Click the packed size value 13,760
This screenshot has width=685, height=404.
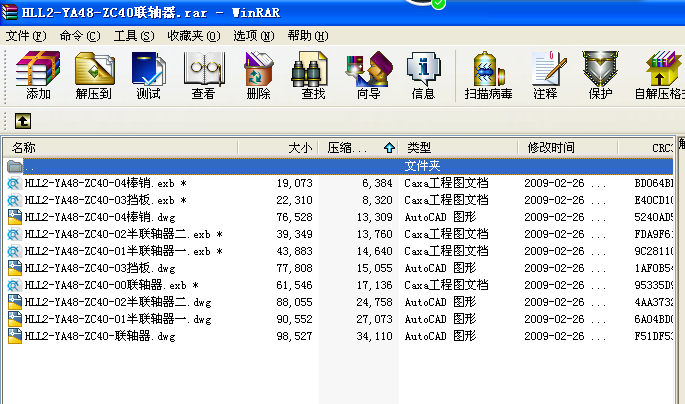(374, 235)
